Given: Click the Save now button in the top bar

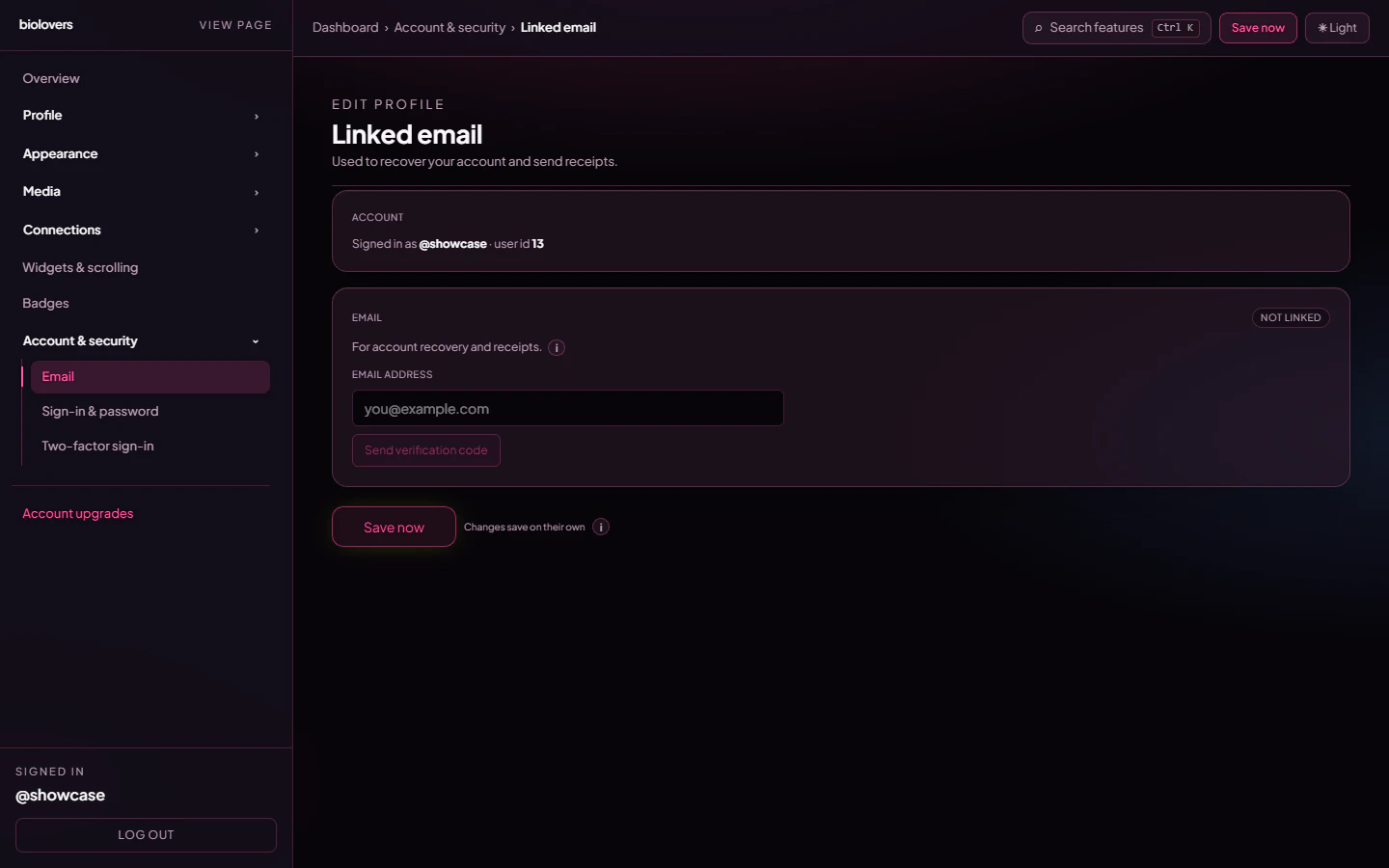Looking at the screenshot, I should 1258,27.
